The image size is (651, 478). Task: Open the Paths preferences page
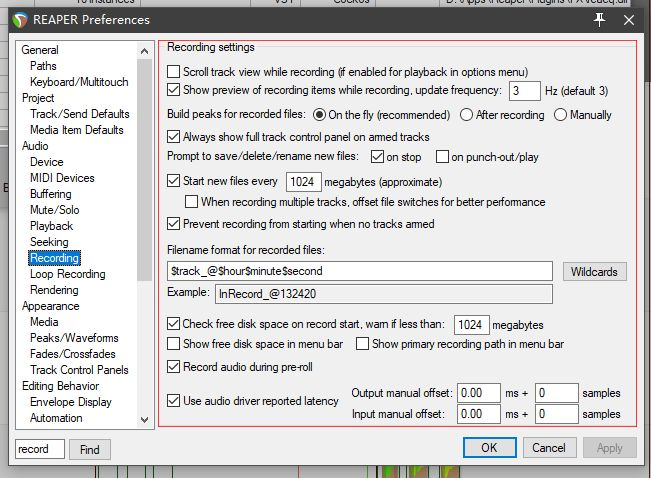43,66
